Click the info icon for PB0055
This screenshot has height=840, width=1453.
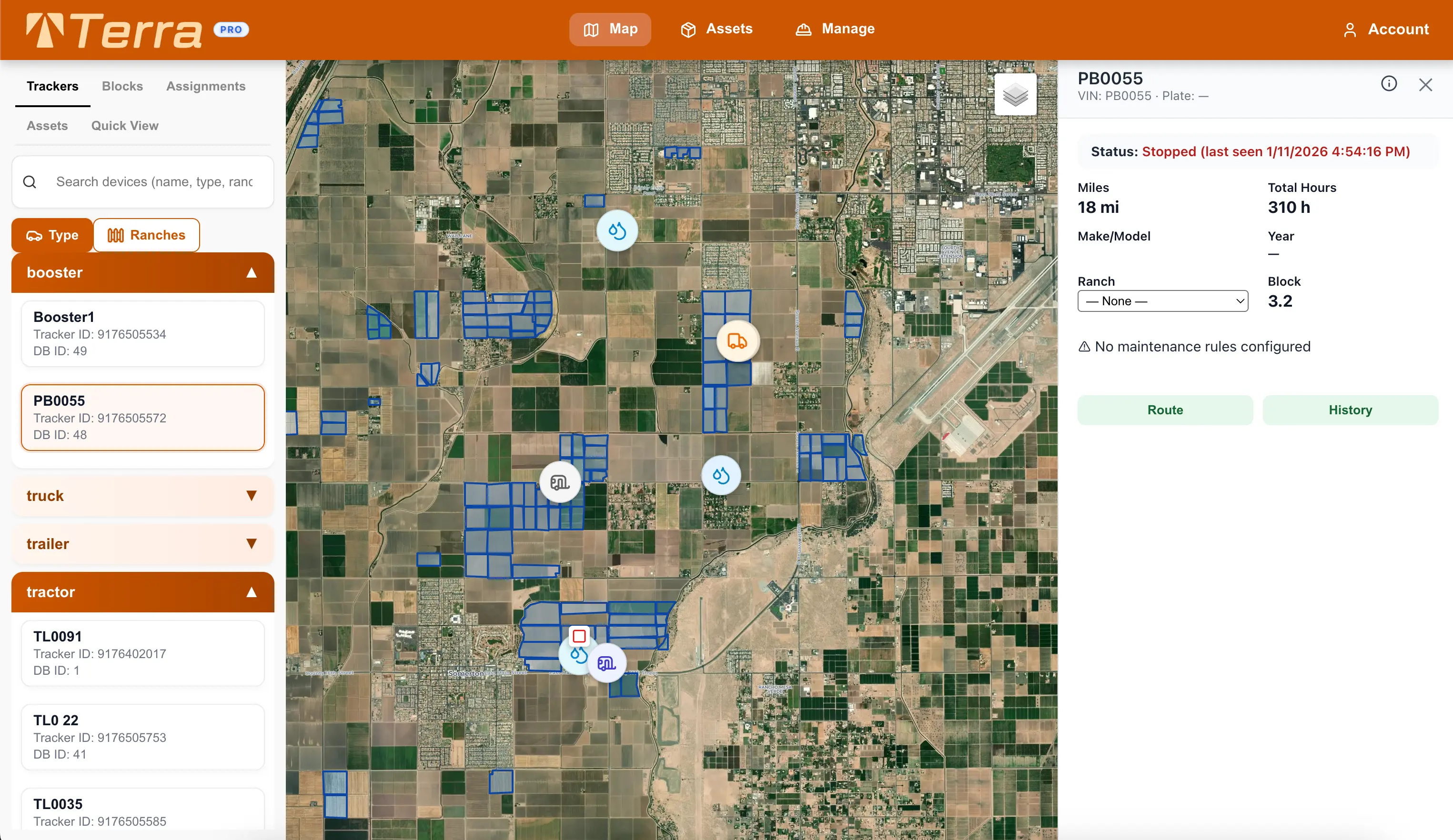(1388, 84)
